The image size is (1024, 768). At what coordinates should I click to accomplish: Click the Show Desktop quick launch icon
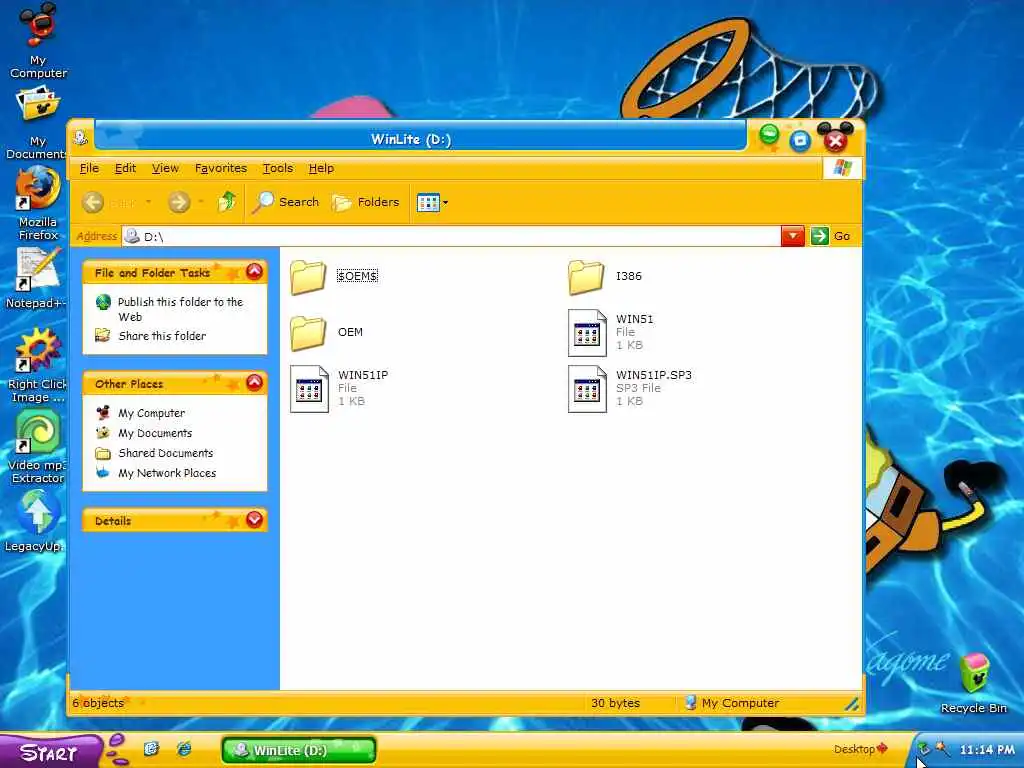152,749
